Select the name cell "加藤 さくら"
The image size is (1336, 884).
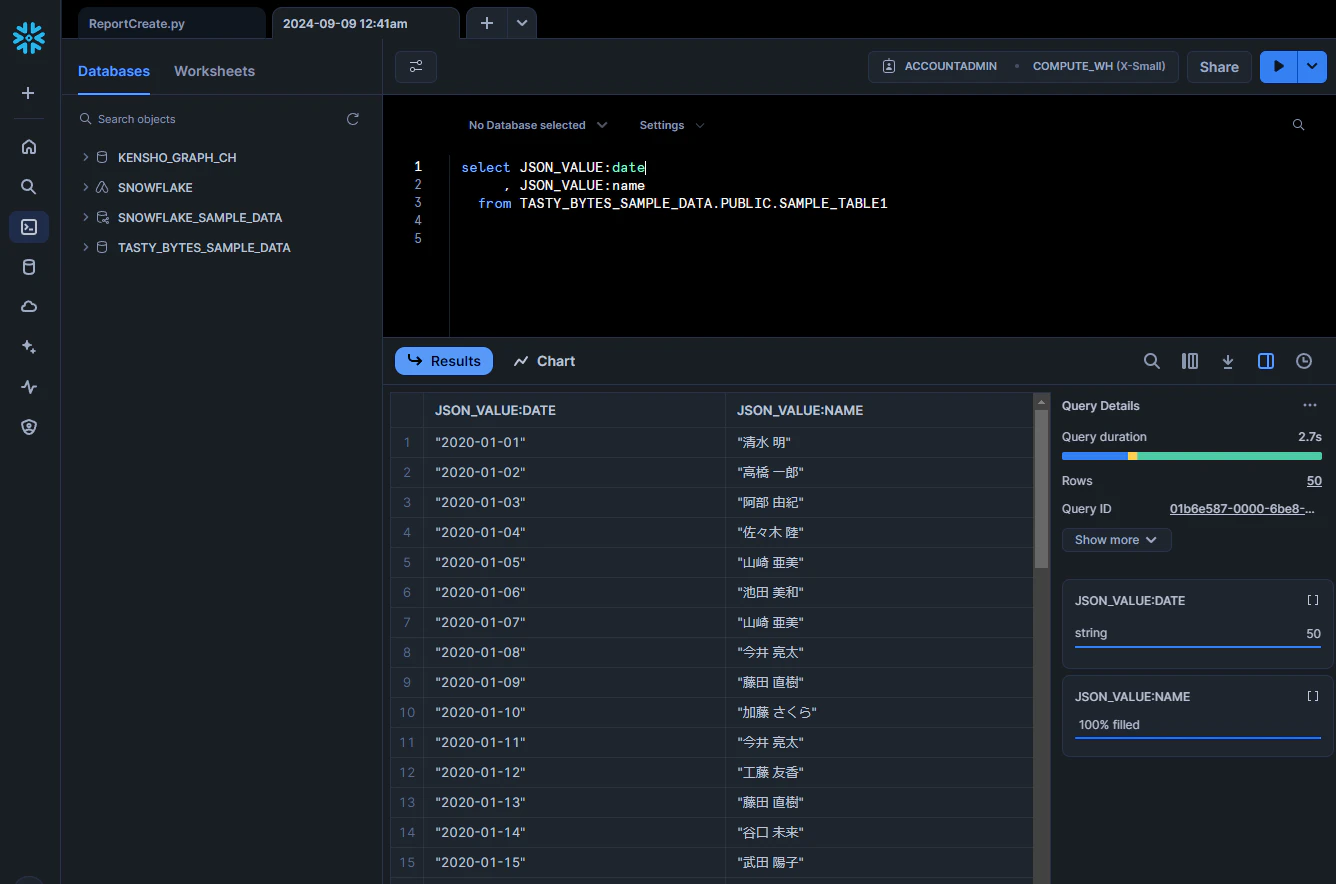point(878,712)
